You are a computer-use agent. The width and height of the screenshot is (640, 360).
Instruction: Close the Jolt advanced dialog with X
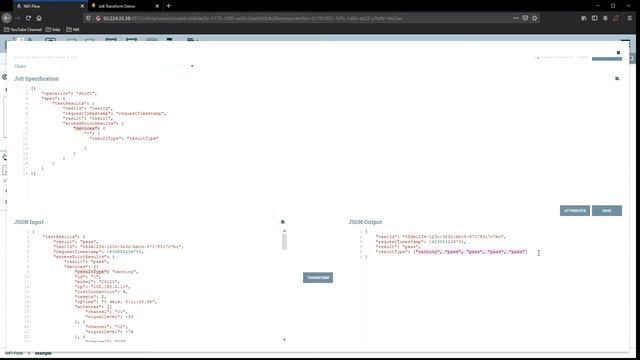[618, 53]
